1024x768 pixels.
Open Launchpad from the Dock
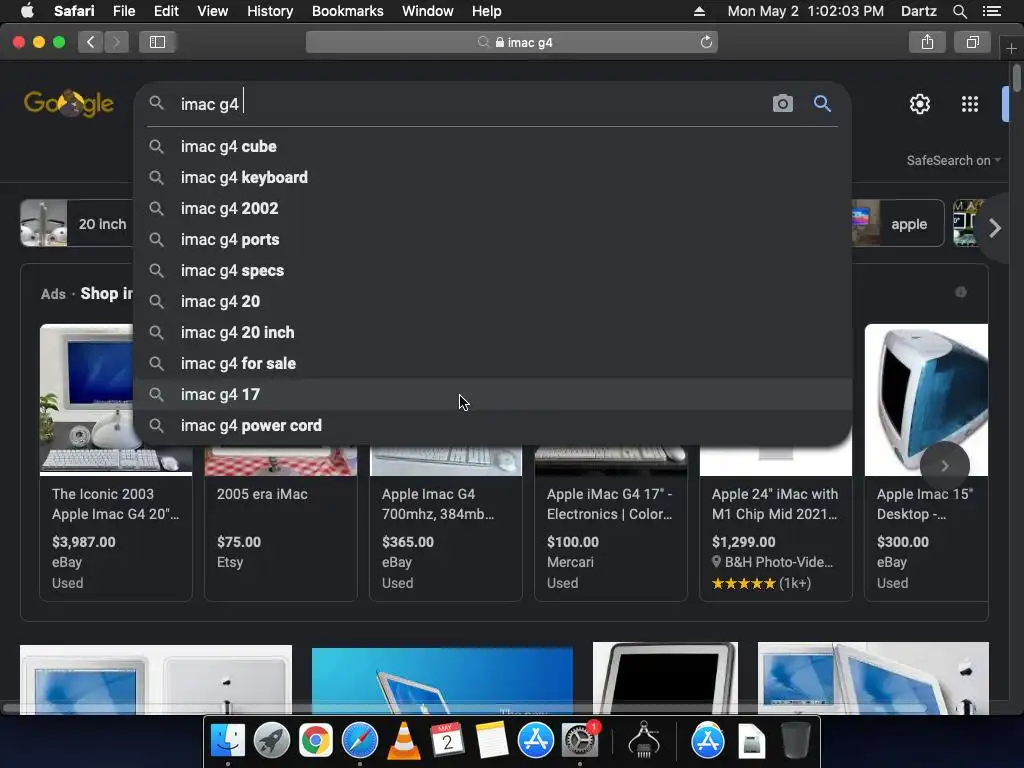coord(272,741)
